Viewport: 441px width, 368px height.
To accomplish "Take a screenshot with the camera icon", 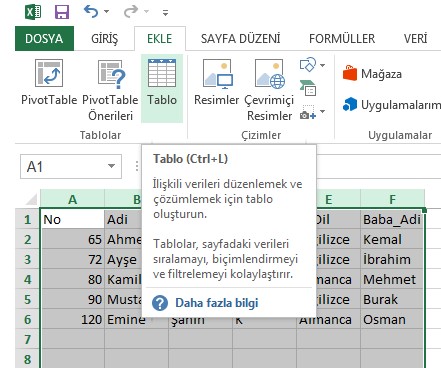I will [308, 113].
